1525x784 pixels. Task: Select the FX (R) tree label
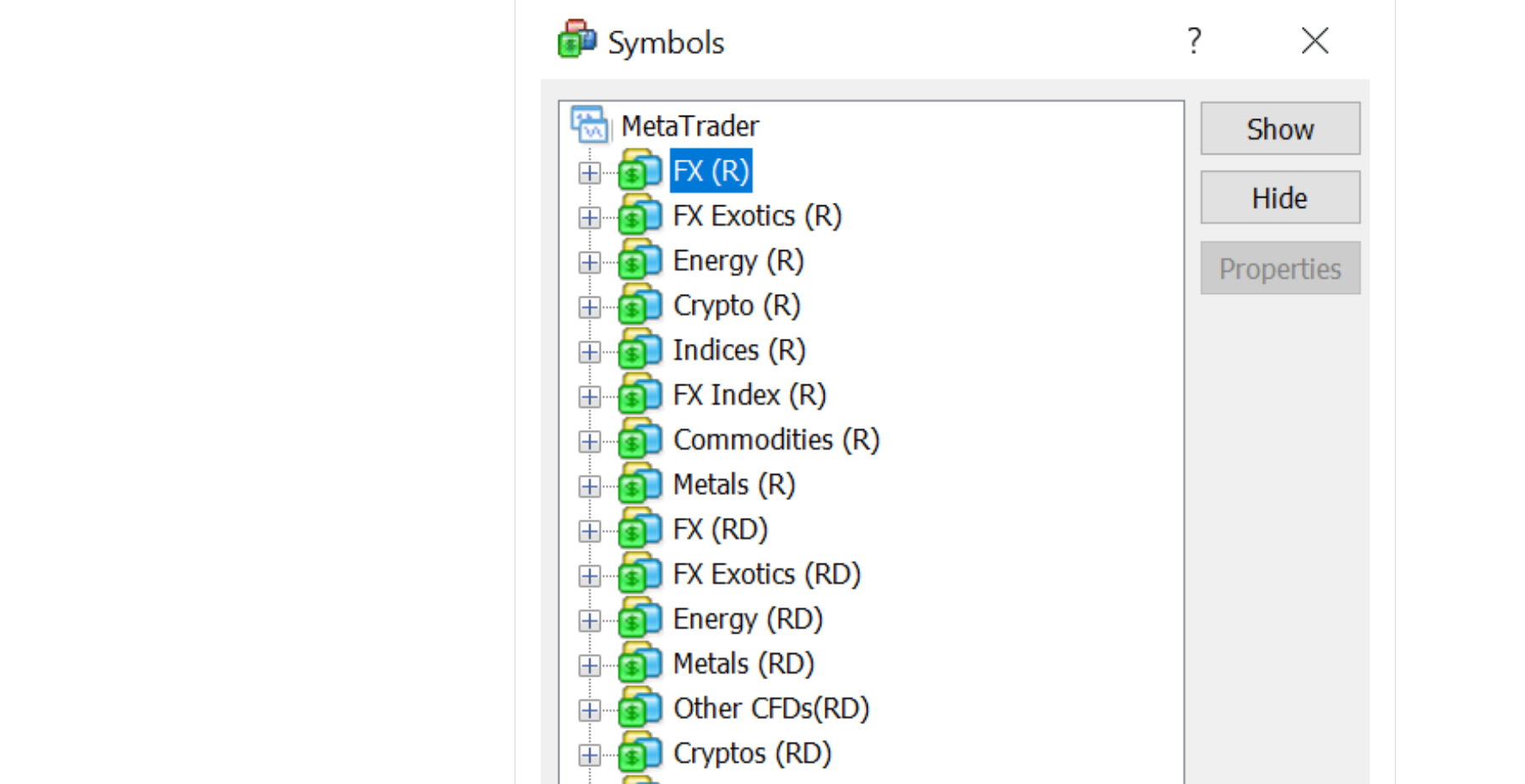[x=711, y=171]
